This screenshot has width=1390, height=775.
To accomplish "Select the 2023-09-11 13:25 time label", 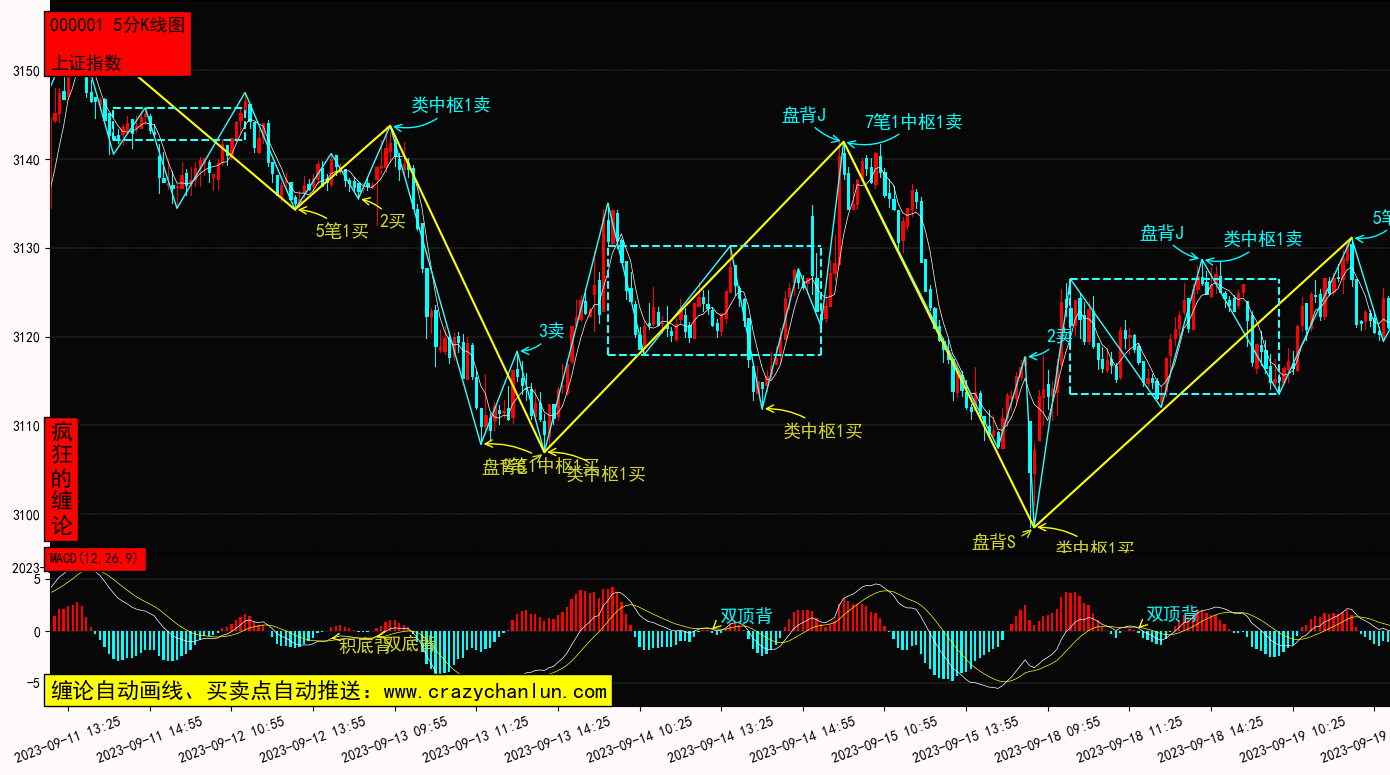I will 68,737.
